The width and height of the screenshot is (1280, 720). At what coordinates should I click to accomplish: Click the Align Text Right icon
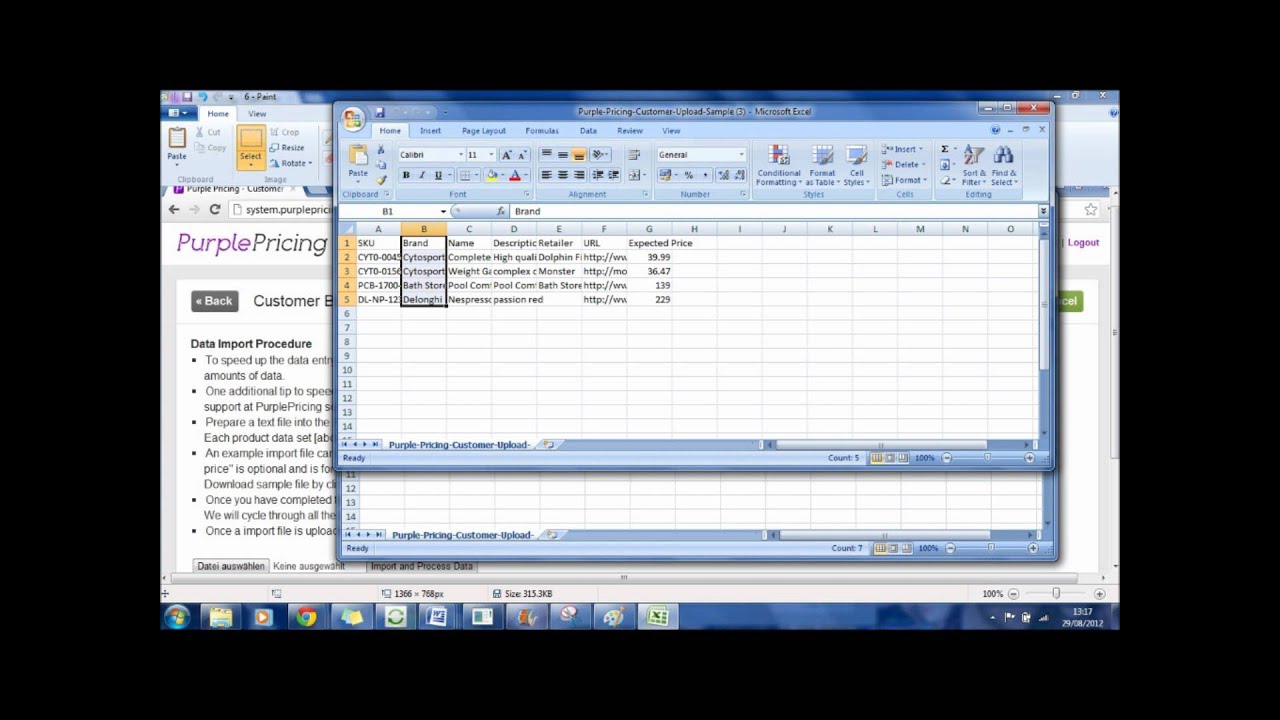[578, 175]
